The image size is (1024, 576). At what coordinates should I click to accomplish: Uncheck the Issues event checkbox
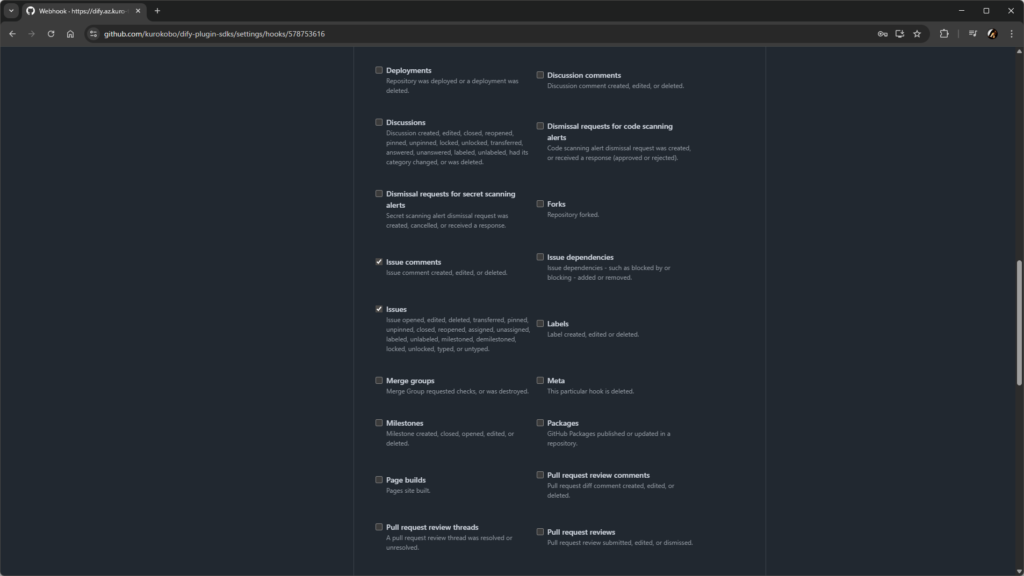point(379,309)
